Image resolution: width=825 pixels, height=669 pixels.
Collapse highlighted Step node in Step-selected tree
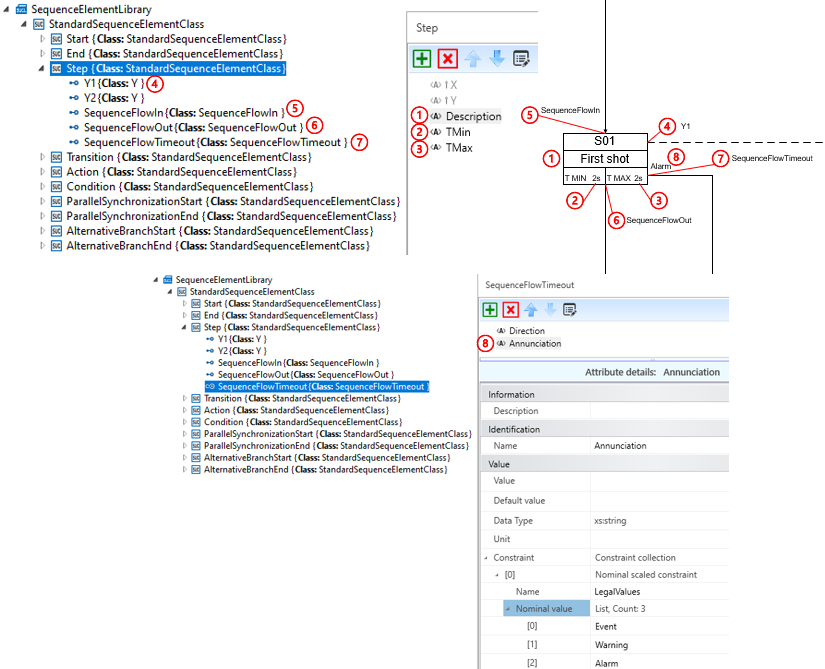[x=42, y=68]
